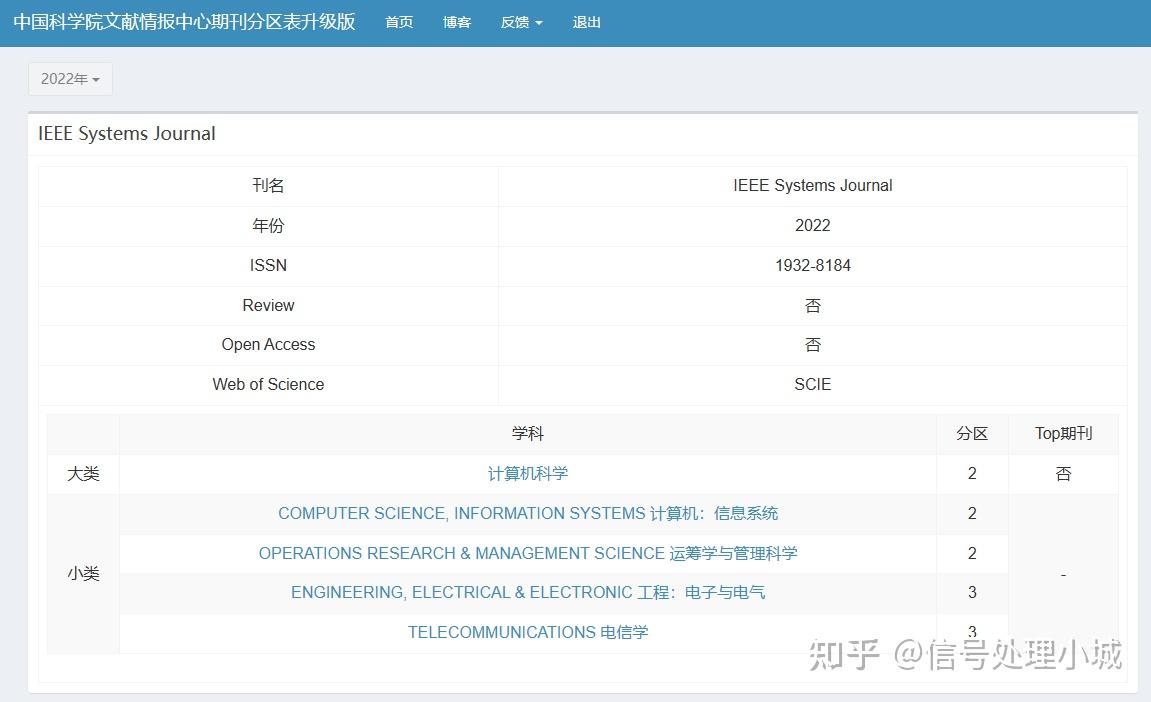Select the page heading IEEE Systems Journal
This screenshot has height=702, width=1151.
coord(127,134)
